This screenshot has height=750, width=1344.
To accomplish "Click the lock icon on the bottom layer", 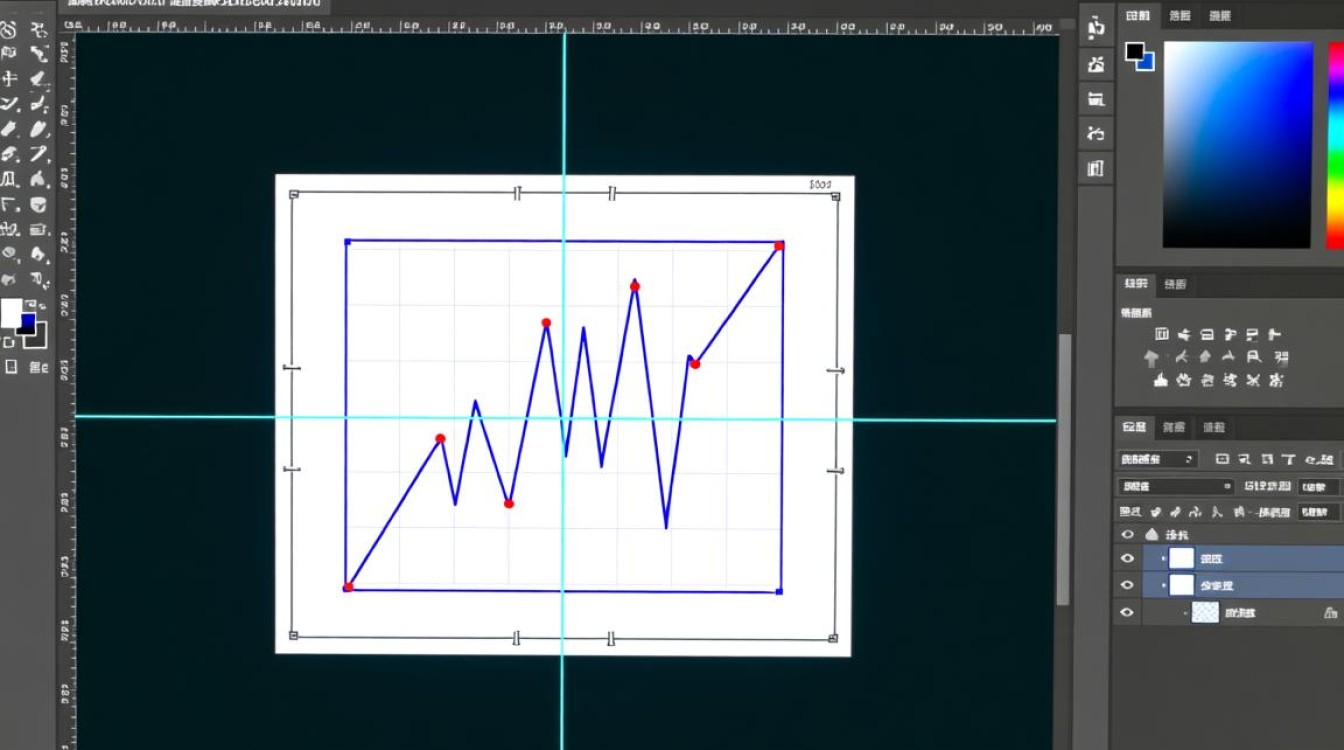I will point(1330,613).
